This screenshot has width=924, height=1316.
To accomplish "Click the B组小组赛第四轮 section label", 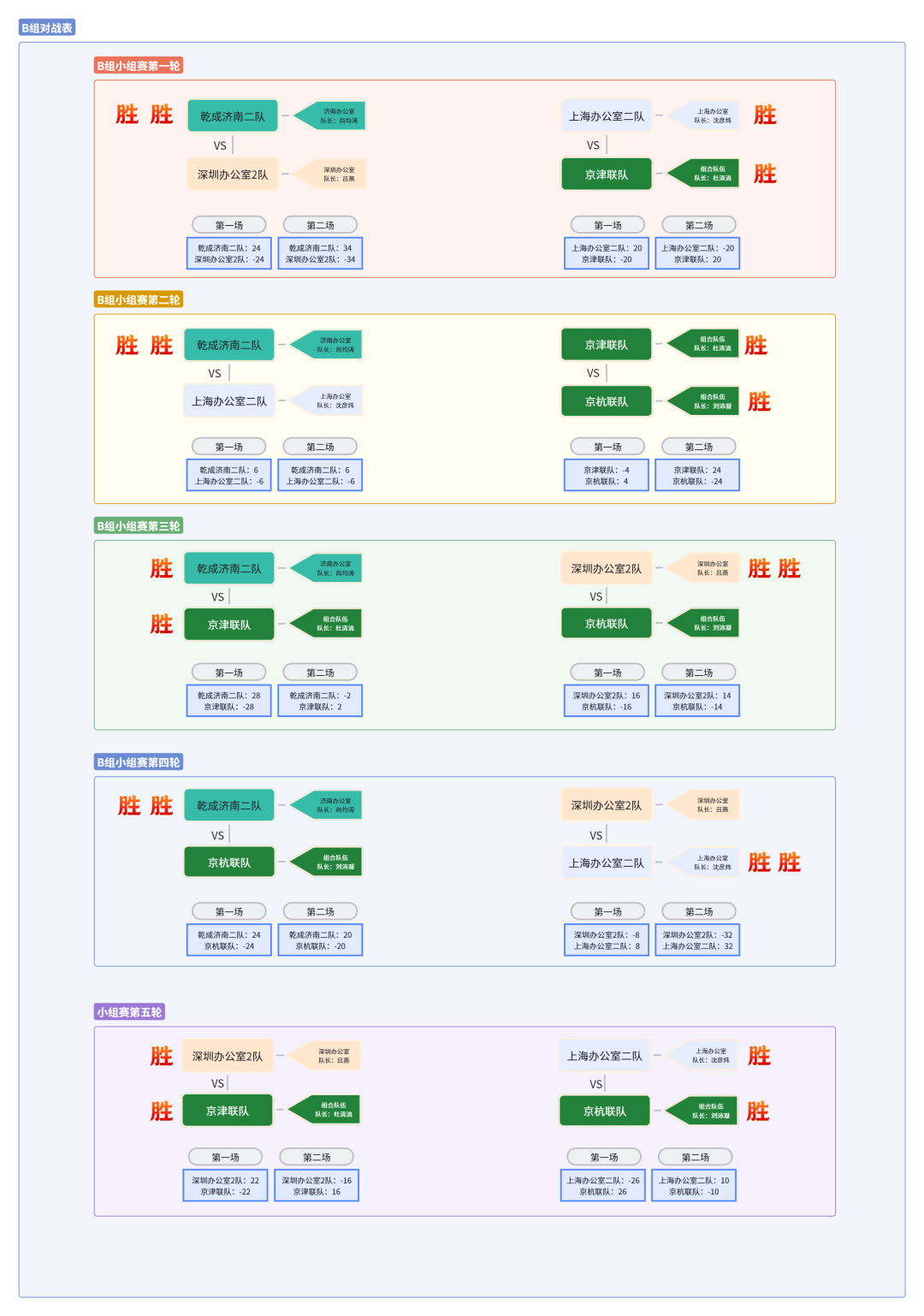I will point(139,762).
